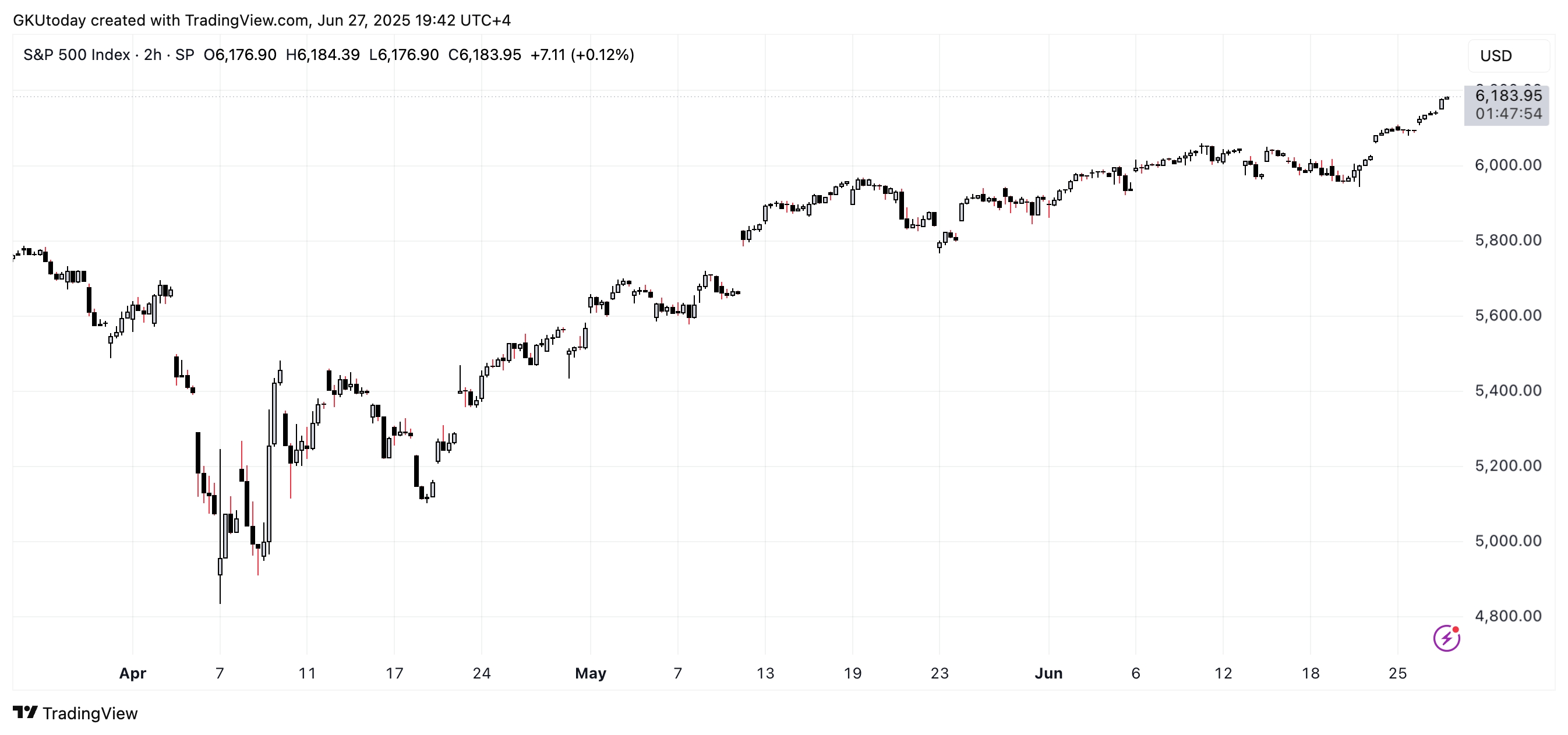1568x735 pixels.
Task: Open the TradingView.com header attribution text
Action: pos(246,20)
